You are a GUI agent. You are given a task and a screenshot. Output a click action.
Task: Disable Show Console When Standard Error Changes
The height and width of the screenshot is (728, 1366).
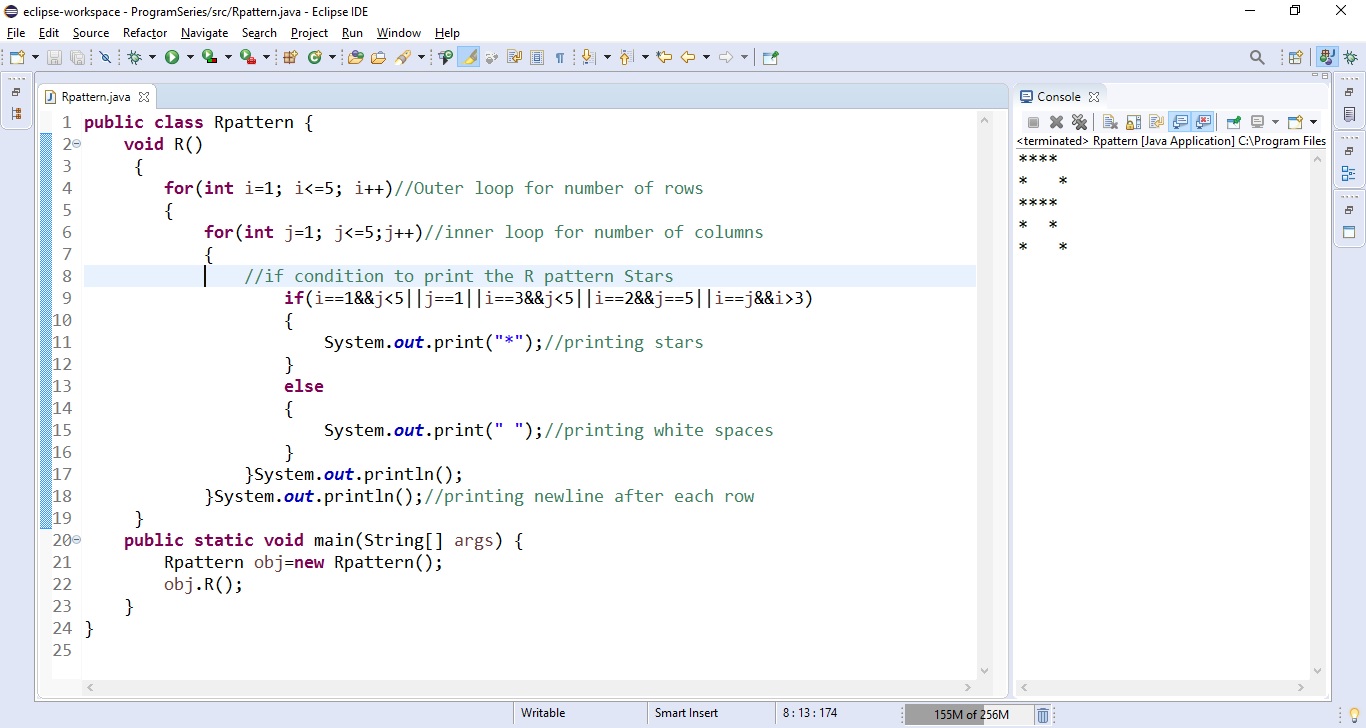(x=1205, y=122)
